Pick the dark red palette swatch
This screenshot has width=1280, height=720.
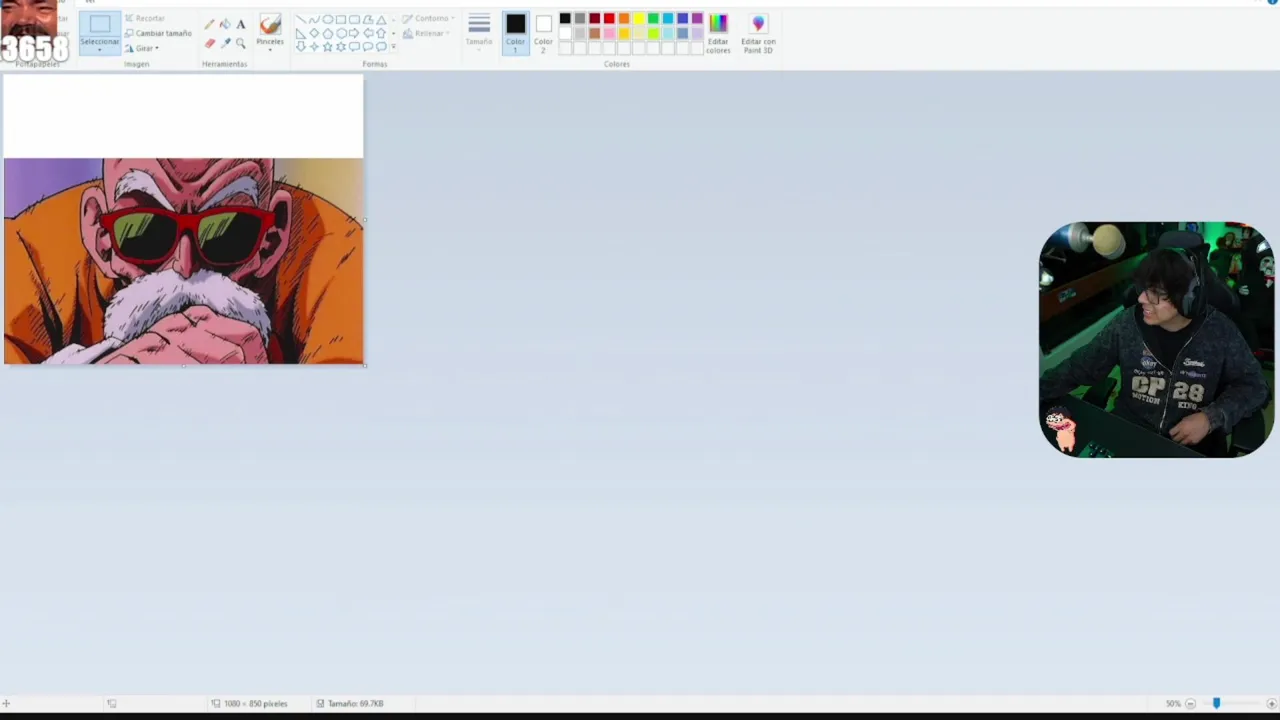595,18
